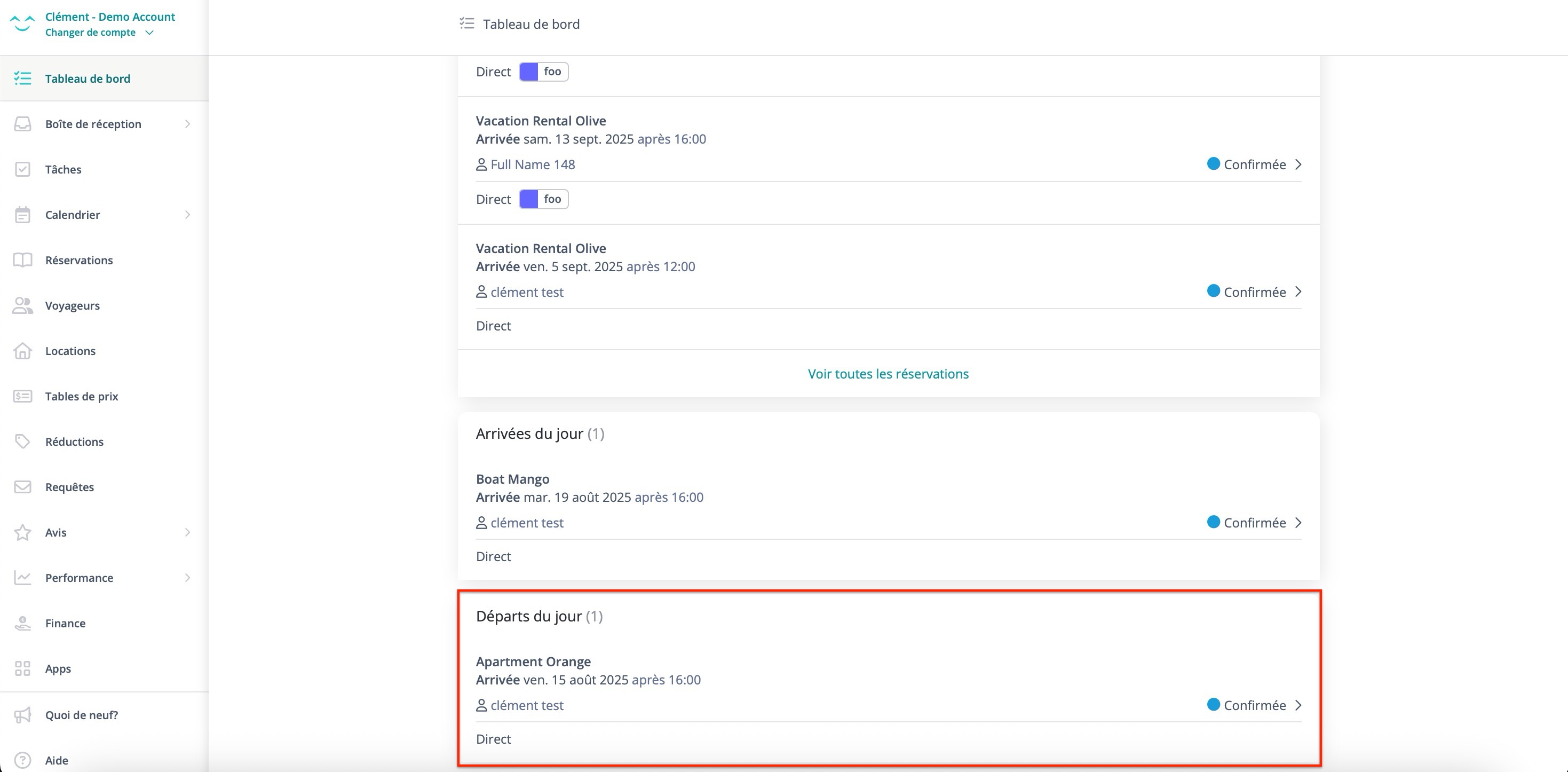This screenshot has height=772, width=1568.
Task: Select the Tâches checklist icon
Action: click(x=22, y=169)
